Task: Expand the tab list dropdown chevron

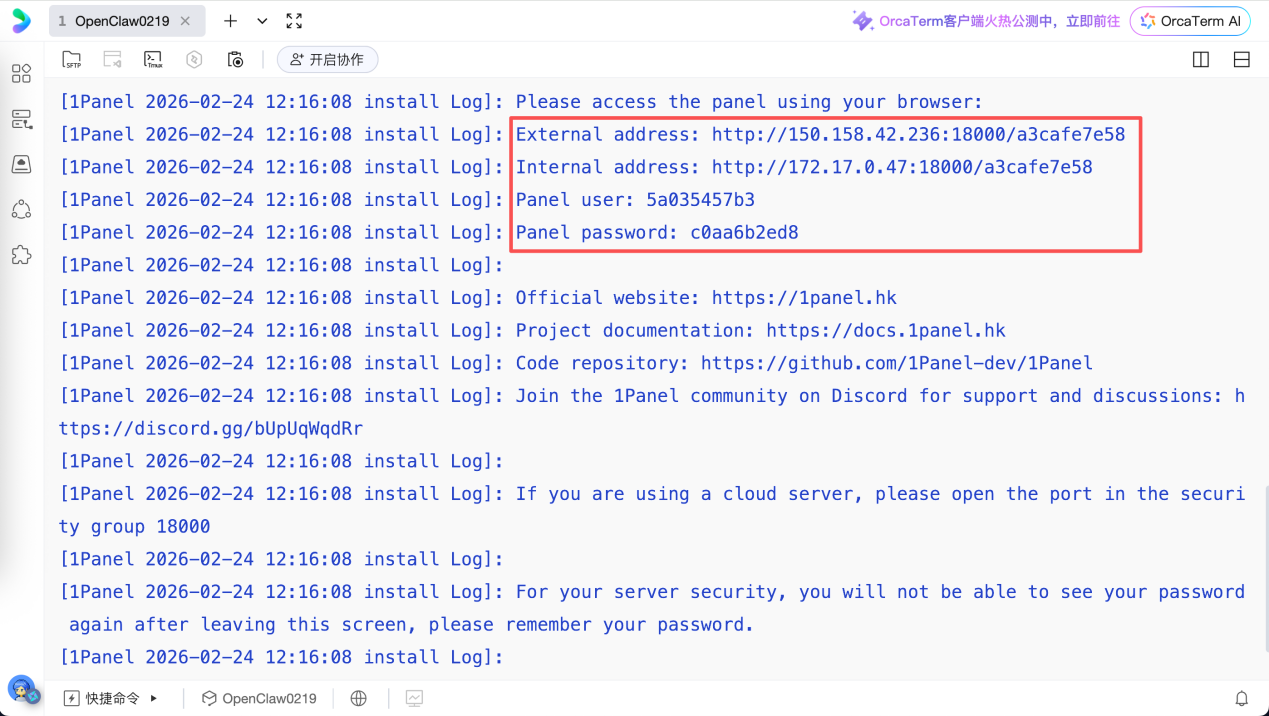Action: pos(262,21)
